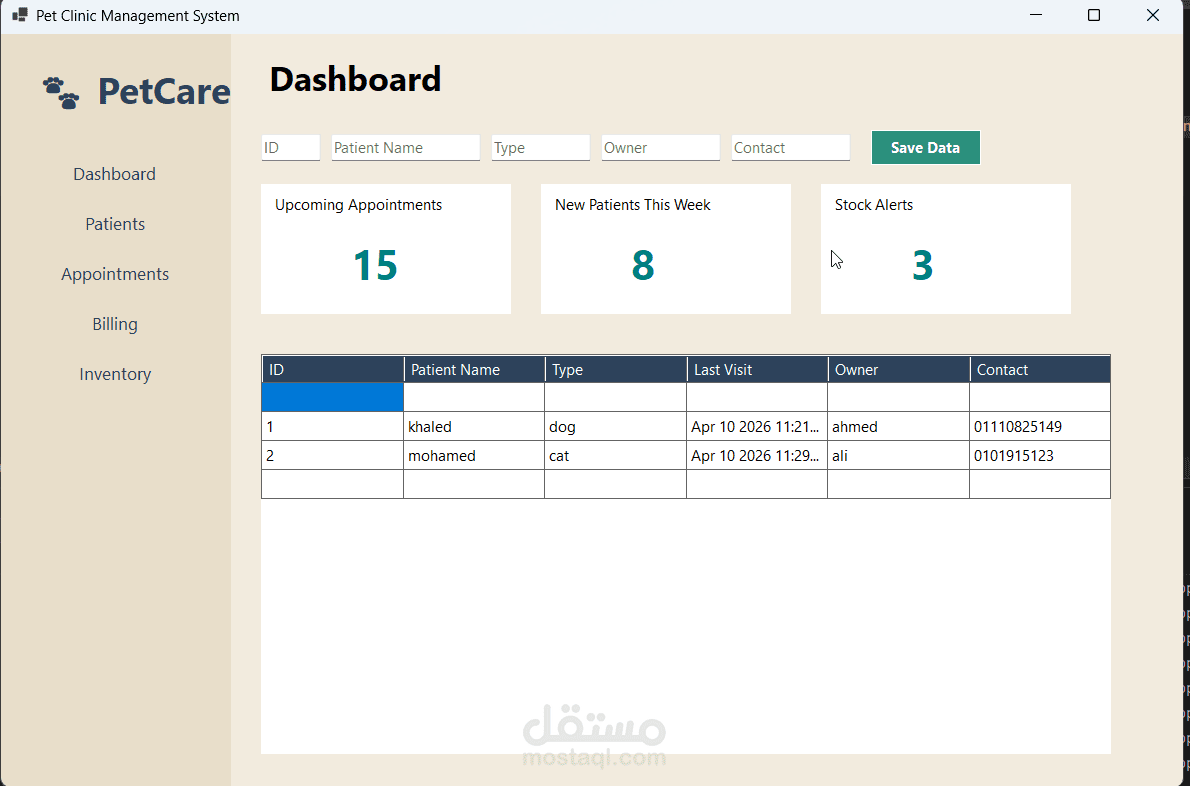Image resolution: width=1190 pixels, height=786 pixels.
Task: Select the ID cell for row 2
Action: [x=332, y=455]
